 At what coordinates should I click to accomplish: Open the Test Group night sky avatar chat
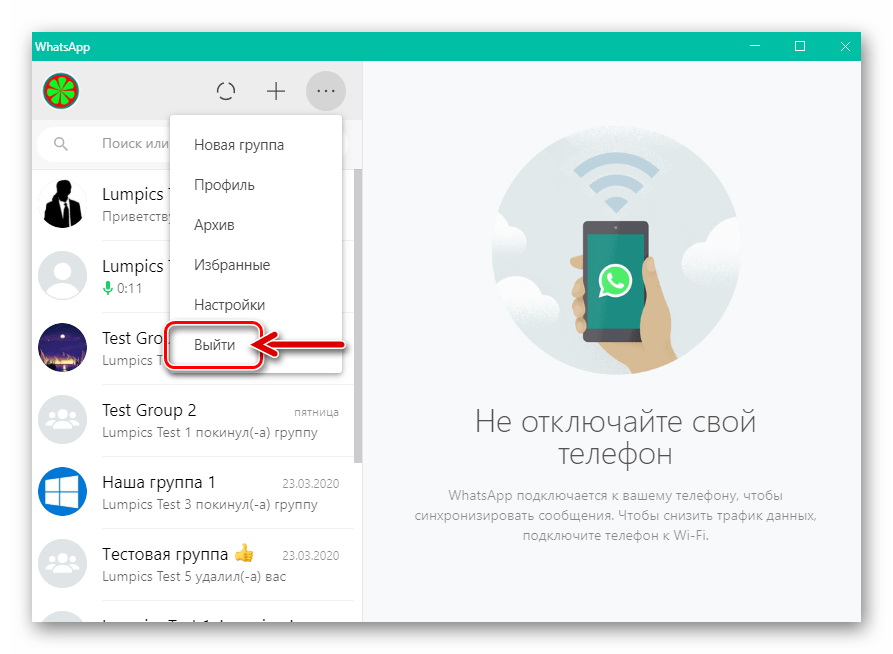coord(63,348)
